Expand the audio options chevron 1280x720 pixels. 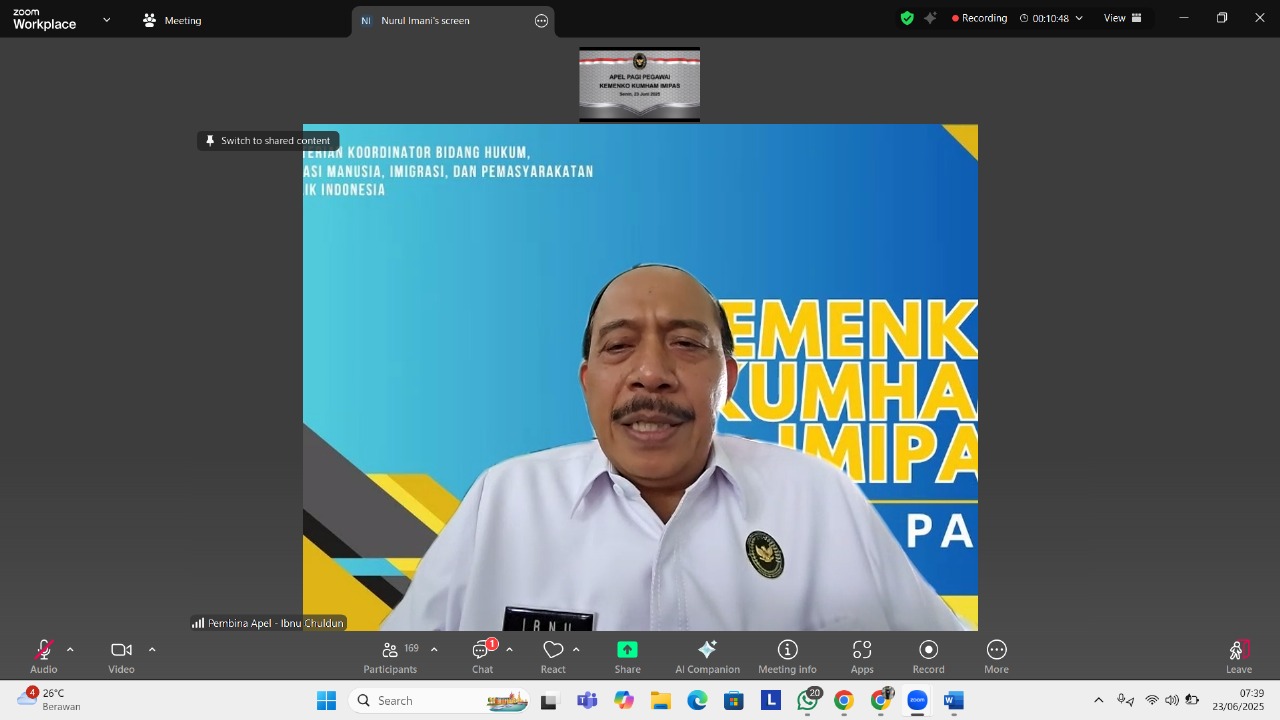coord(70,650)
